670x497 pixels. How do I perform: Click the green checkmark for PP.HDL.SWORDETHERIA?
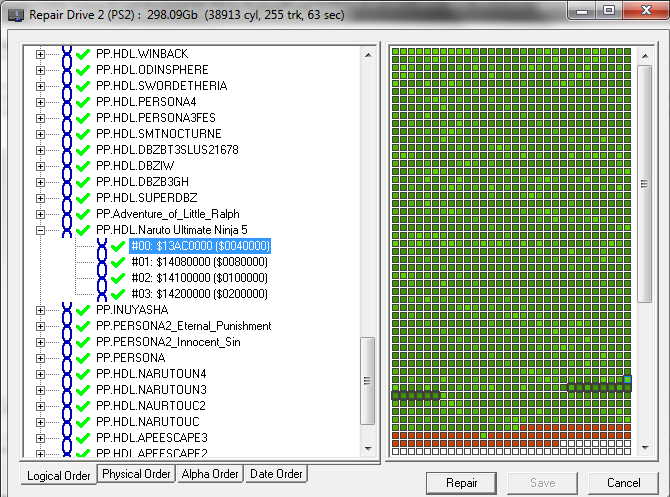click(82, 86)
